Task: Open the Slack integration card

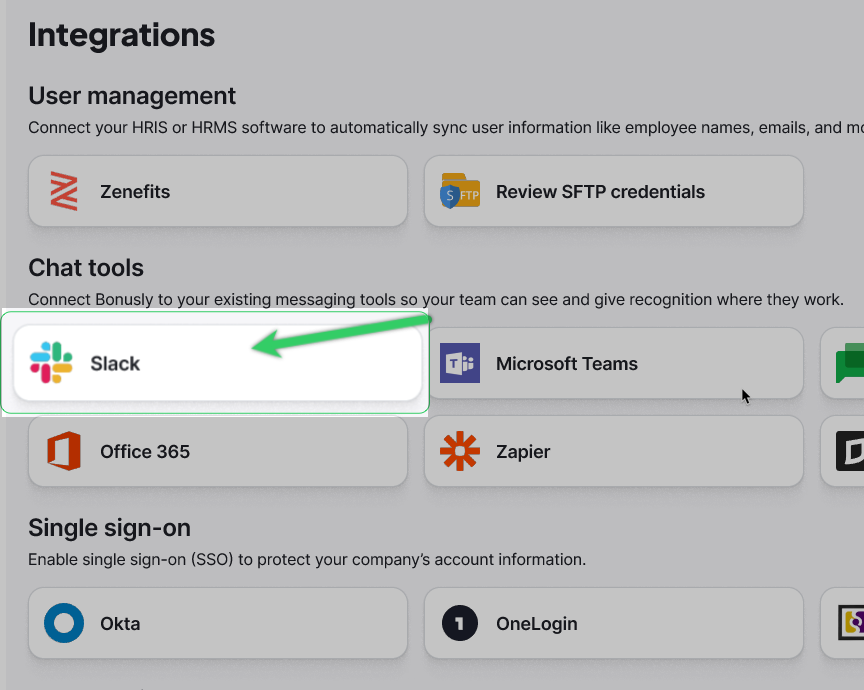Action: (x=218, y=363)
